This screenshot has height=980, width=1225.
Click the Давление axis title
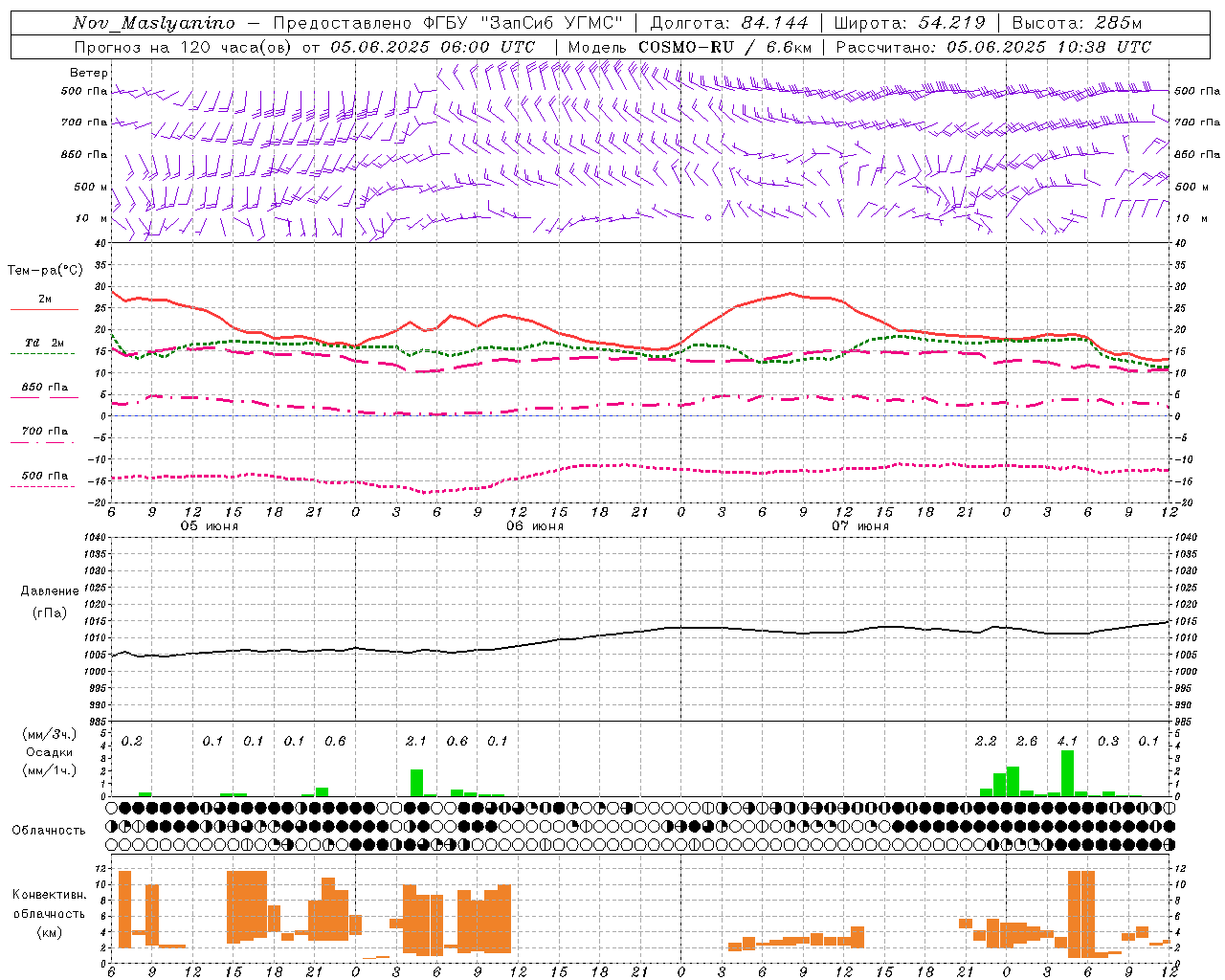pos(50,591)
